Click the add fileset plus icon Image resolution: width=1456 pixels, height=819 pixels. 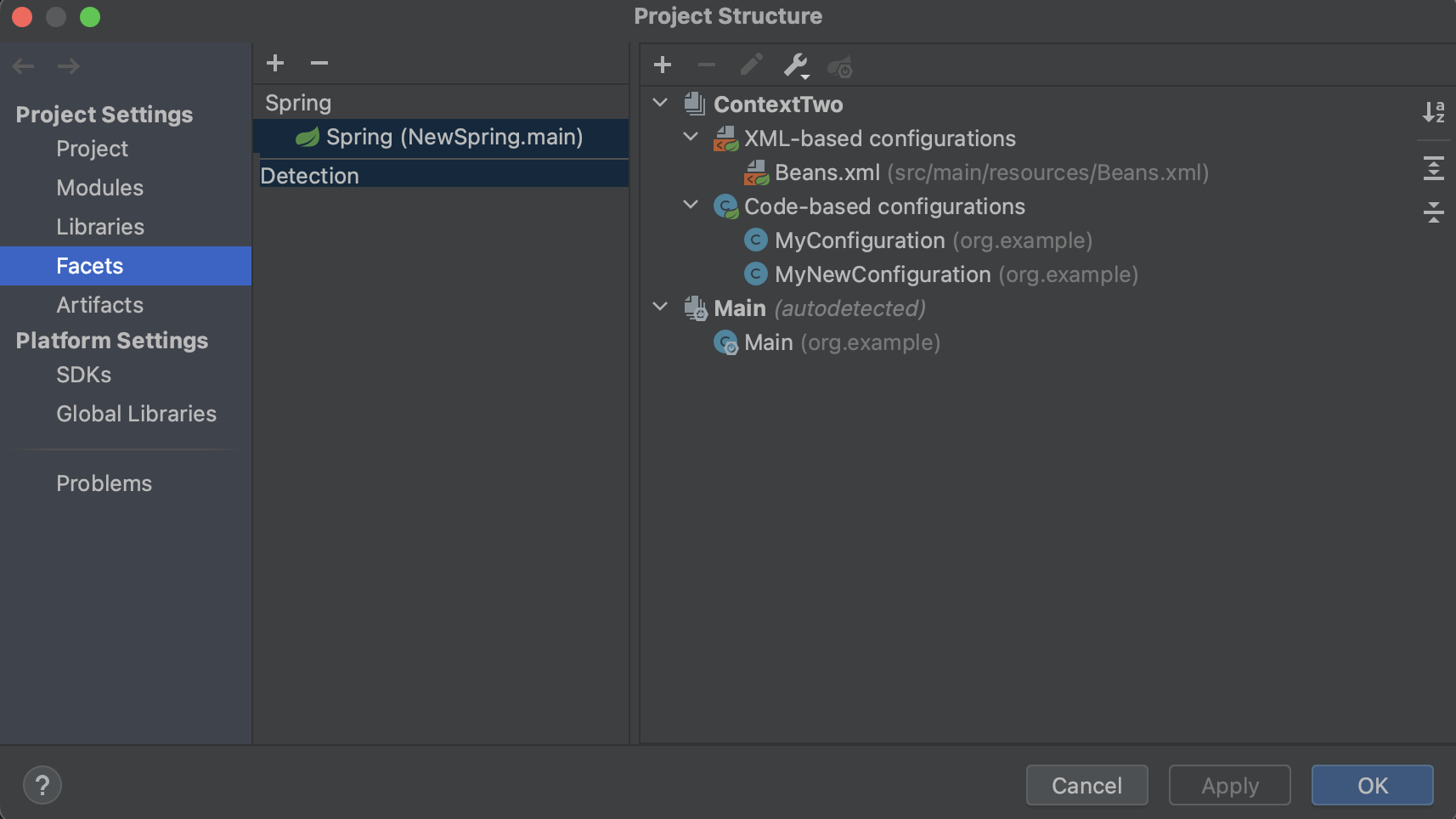(x=663, y=65)
